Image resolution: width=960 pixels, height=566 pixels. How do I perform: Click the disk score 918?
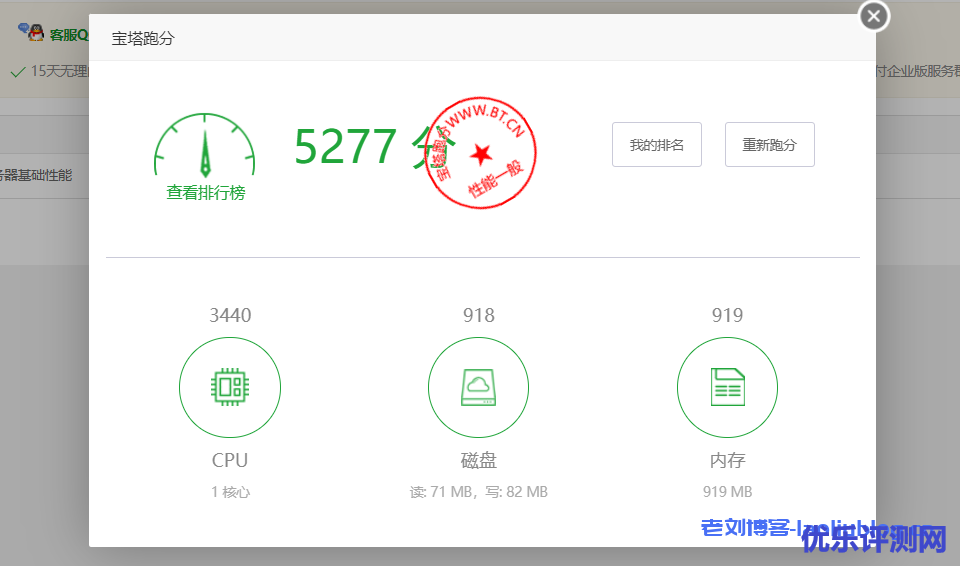[479, 315]
